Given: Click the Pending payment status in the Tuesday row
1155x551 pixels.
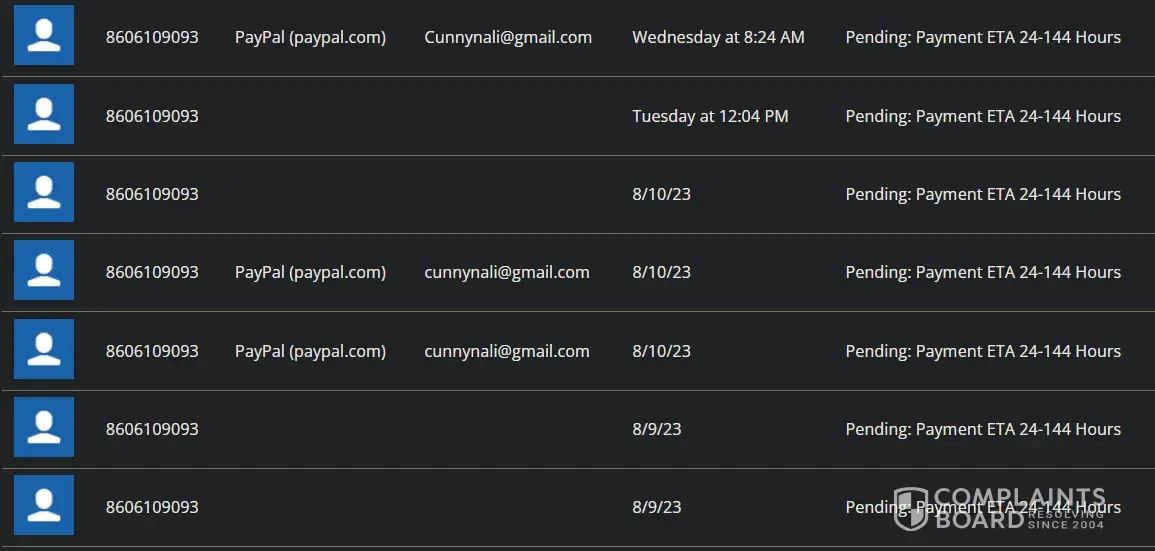Looking at the screenshot, I should (x=983, y=116).
